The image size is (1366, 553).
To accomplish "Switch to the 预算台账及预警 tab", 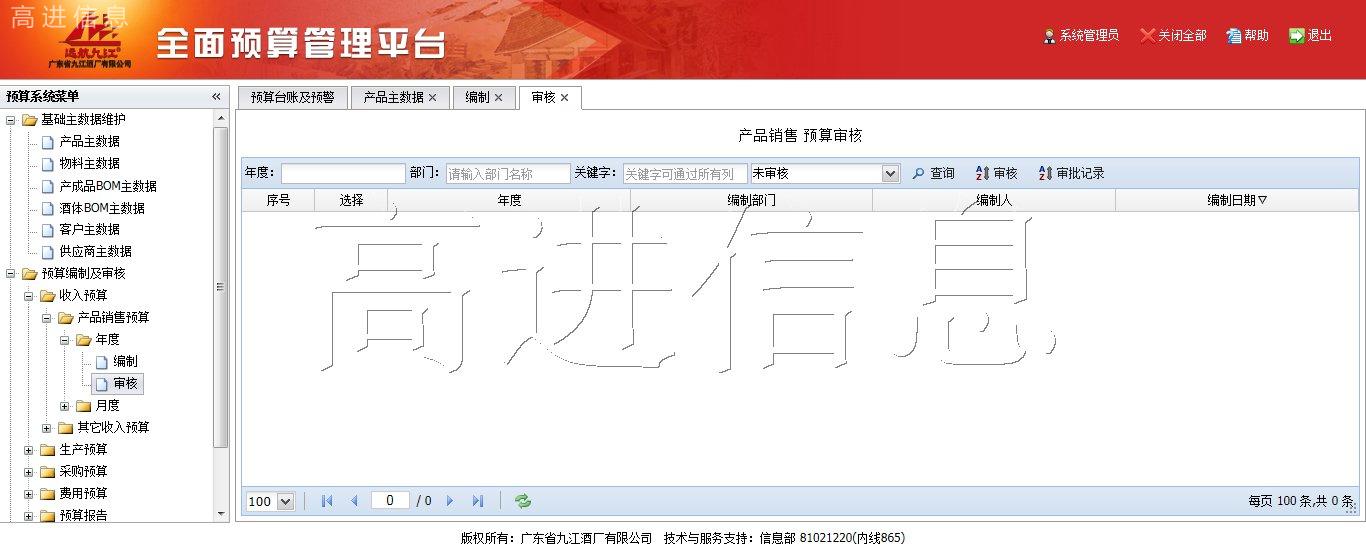I will pos(292,98).
